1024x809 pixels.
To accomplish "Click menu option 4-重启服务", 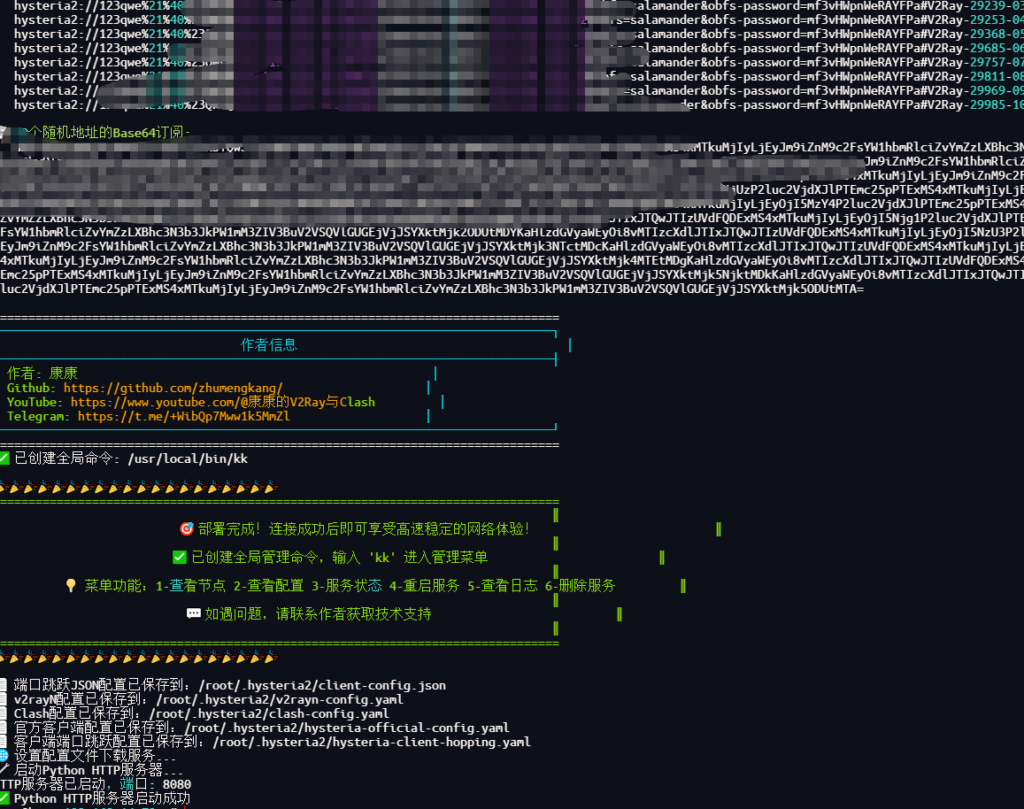I will tap(425, 586).
